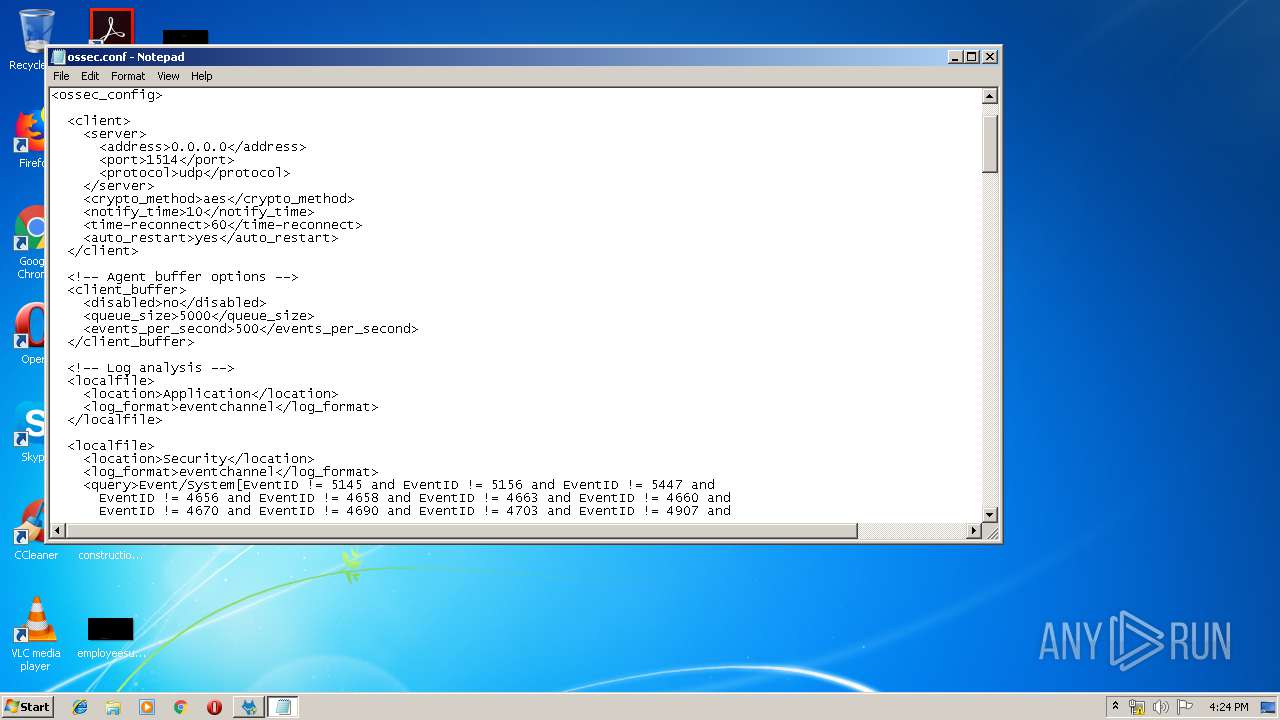Open the volume tray icon
Viewport: 1280px width, 720px height.
click(1161, 707)
